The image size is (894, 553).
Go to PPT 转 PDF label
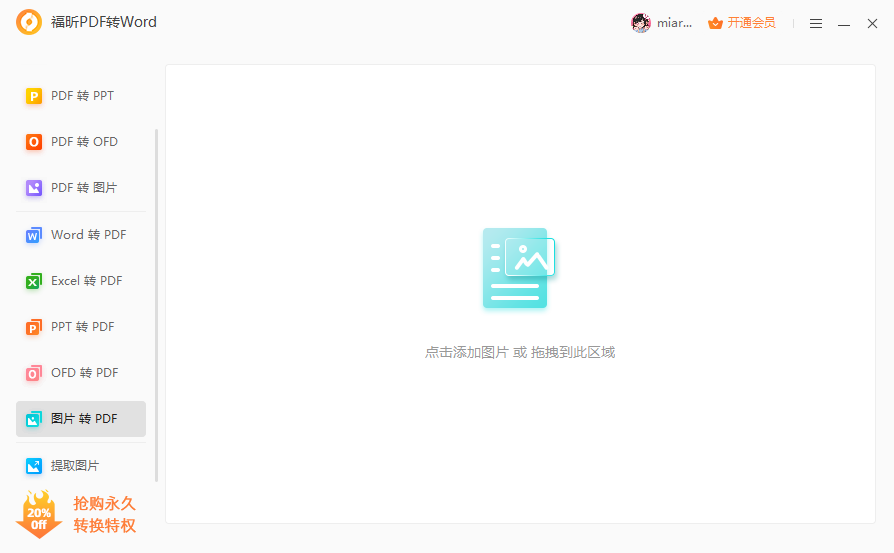coord(83,327)
